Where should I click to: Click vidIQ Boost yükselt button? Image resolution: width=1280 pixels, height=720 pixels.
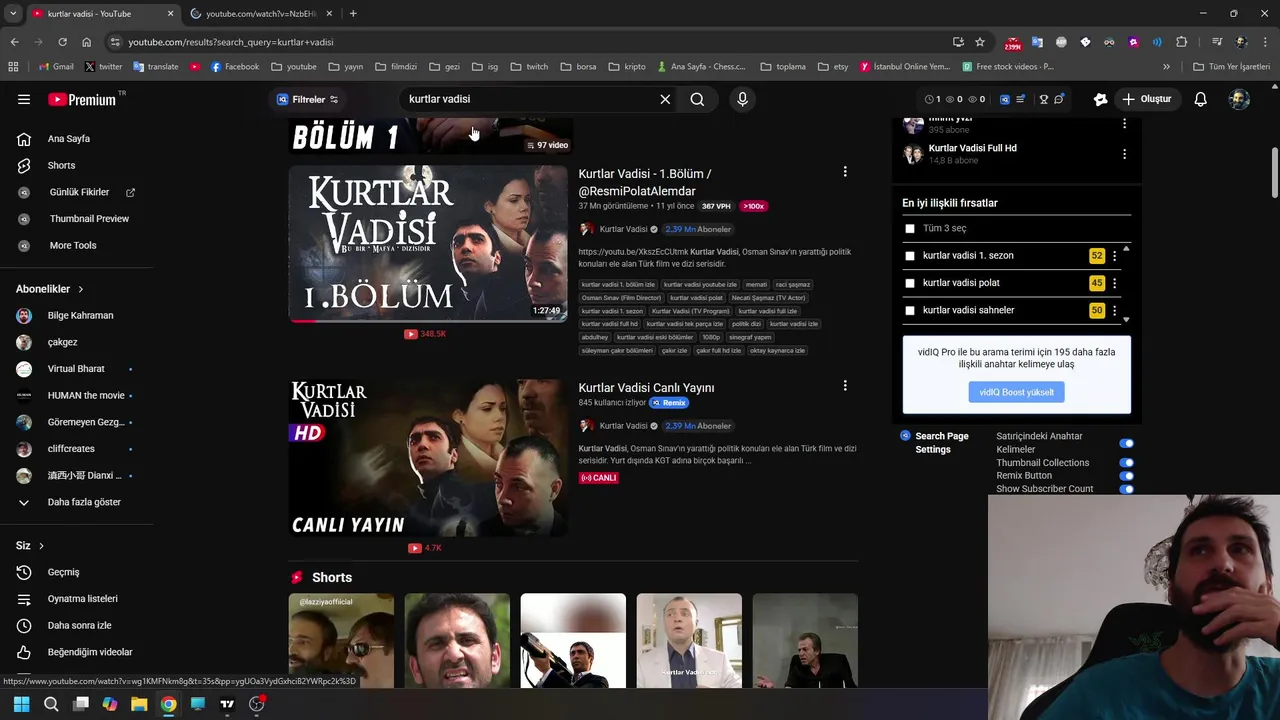coord(1016,392)
